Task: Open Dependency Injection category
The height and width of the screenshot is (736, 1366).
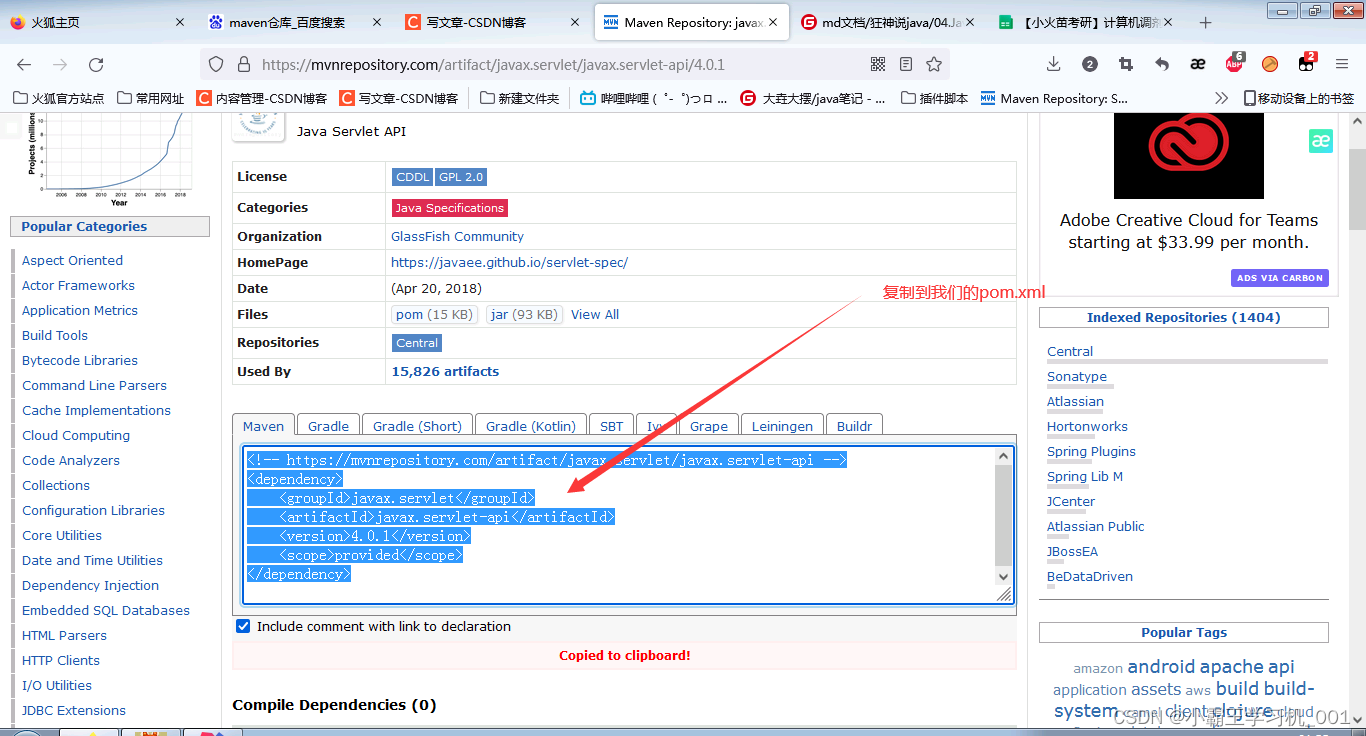Action: [x=90, y=585]
